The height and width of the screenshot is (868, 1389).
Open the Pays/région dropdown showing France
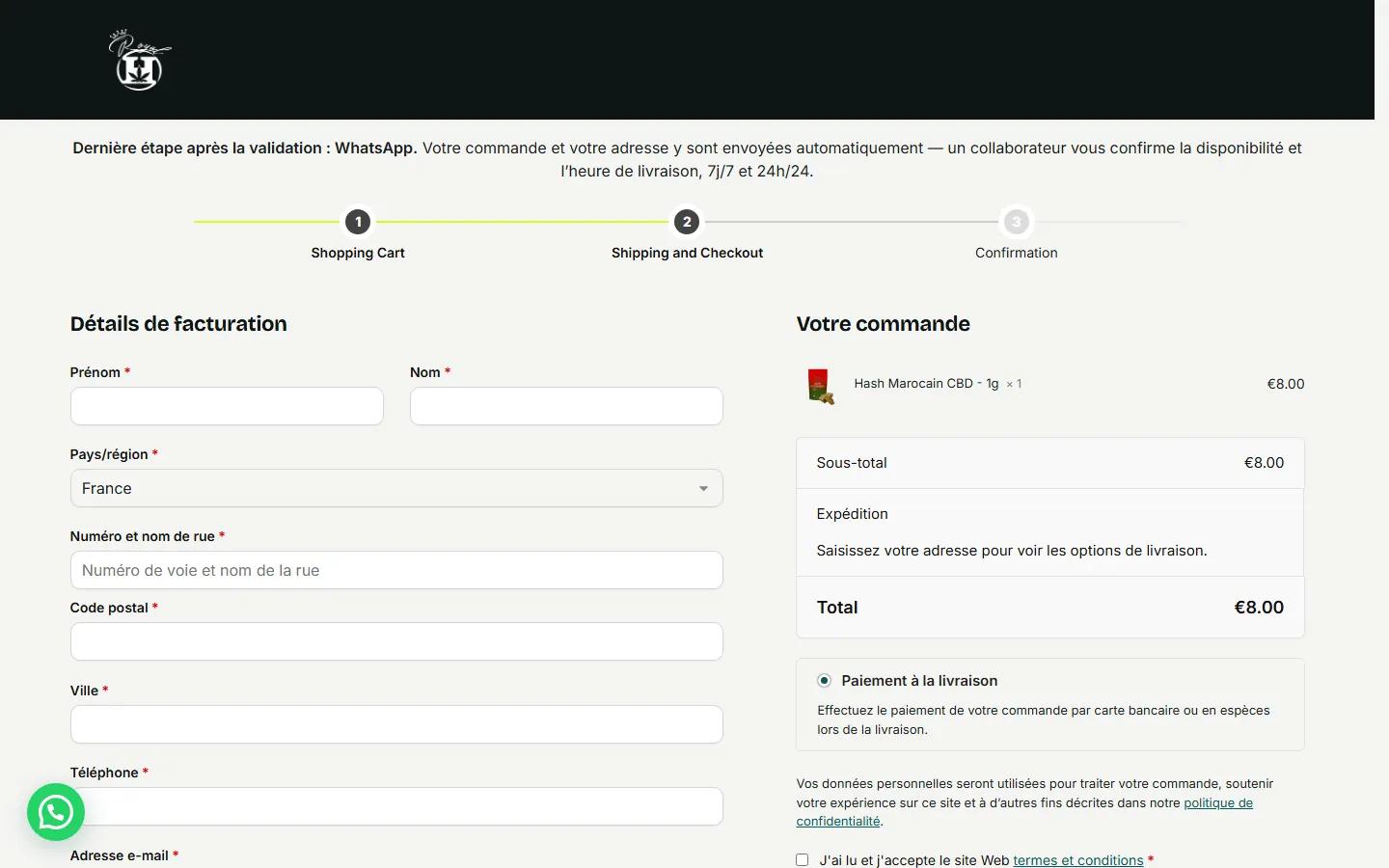tap(396, 488)
